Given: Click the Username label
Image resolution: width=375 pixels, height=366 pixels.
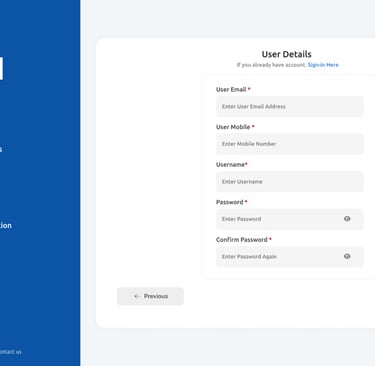Looking at the screenshot, I should click(230, 165).
